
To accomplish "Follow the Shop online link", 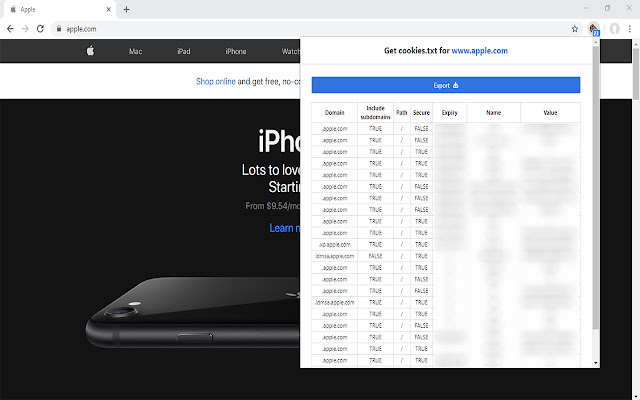I will [x=216, y=82].
